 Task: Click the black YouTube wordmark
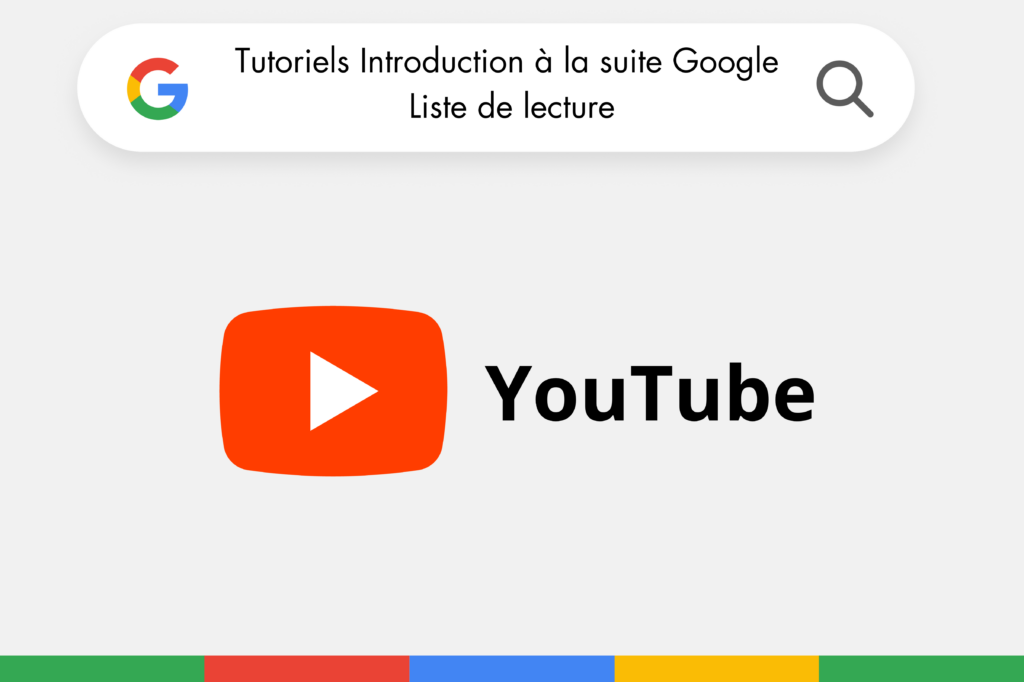click(650, 394)
